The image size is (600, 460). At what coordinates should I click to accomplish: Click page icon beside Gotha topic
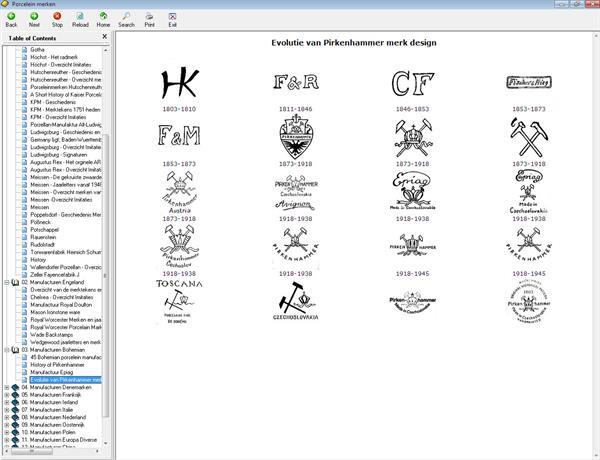click(x=24, y=50)
